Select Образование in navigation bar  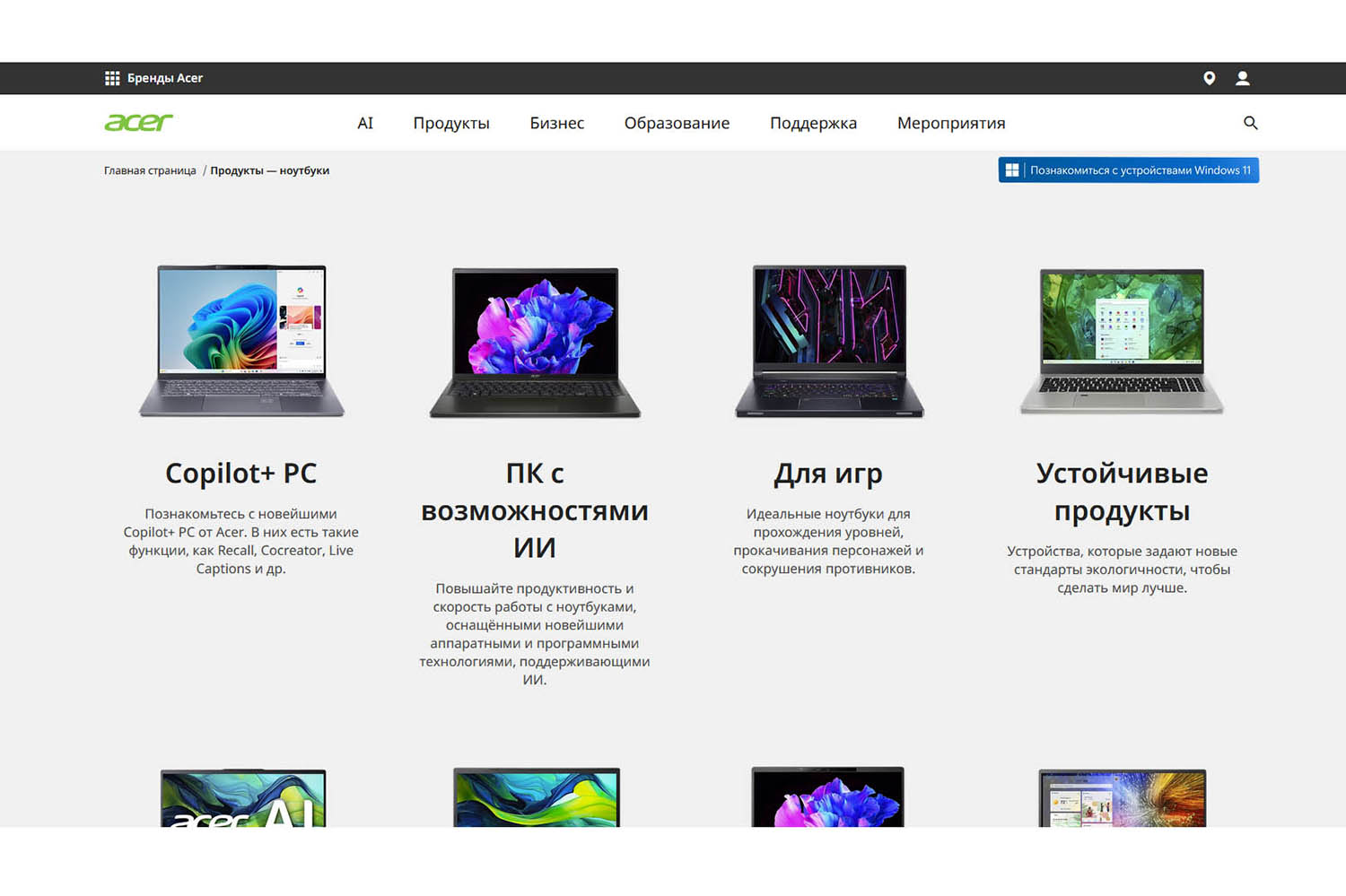pyautogui.click(x=677, y=123)
